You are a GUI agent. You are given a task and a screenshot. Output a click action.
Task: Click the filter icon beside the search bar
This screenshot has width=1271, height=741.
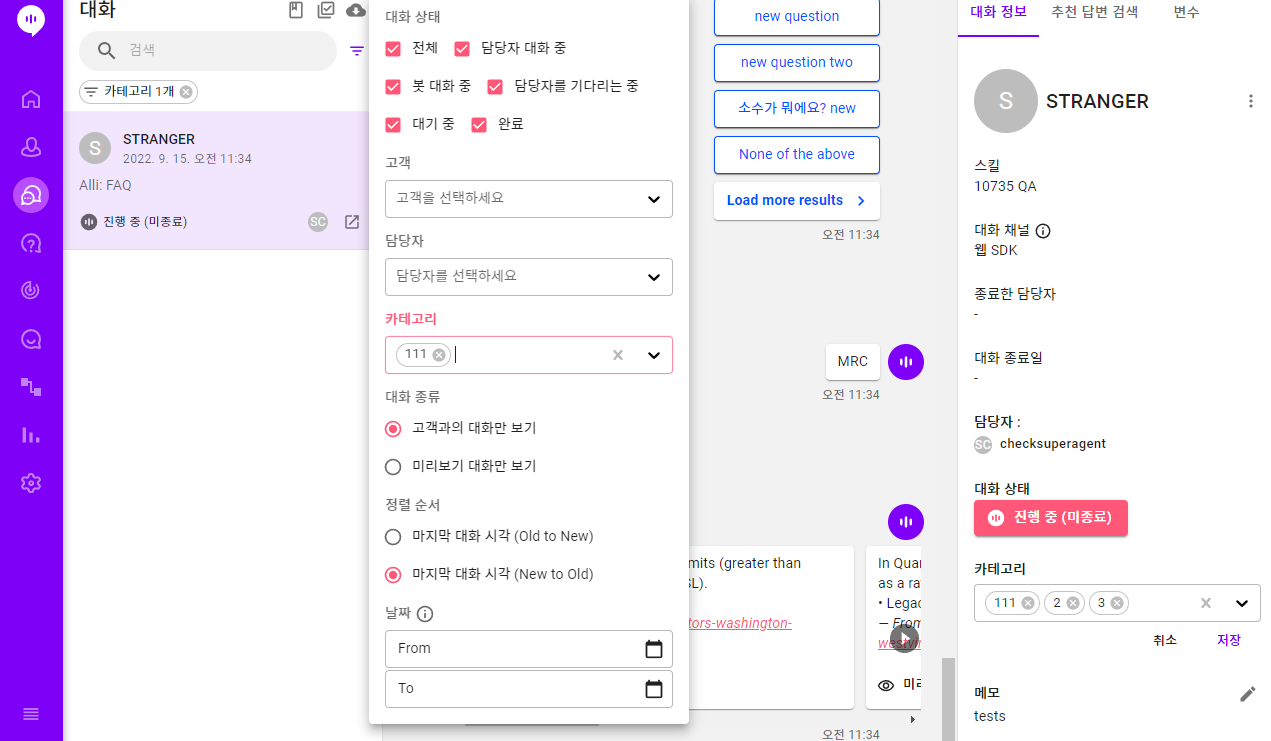point(357,51)
